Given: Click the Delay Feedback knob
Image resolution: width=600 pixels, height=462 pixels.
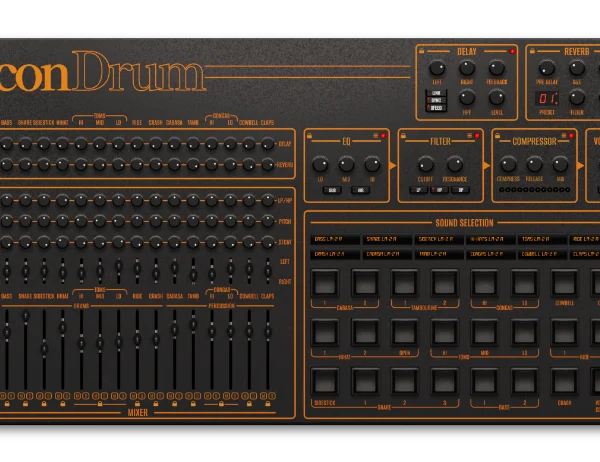Looking at the screenshot, I should [x=497, y=68].
